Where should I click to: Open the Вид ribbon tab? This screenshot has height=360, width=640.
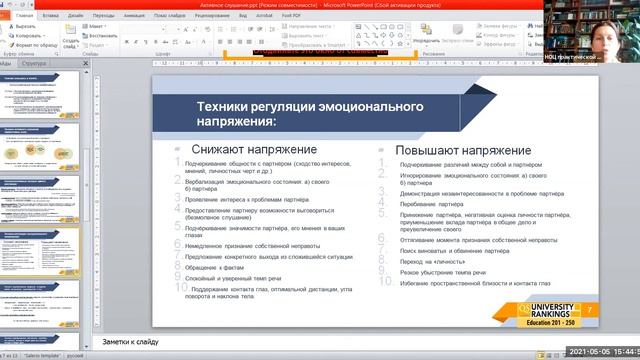(x=243, y=16)
